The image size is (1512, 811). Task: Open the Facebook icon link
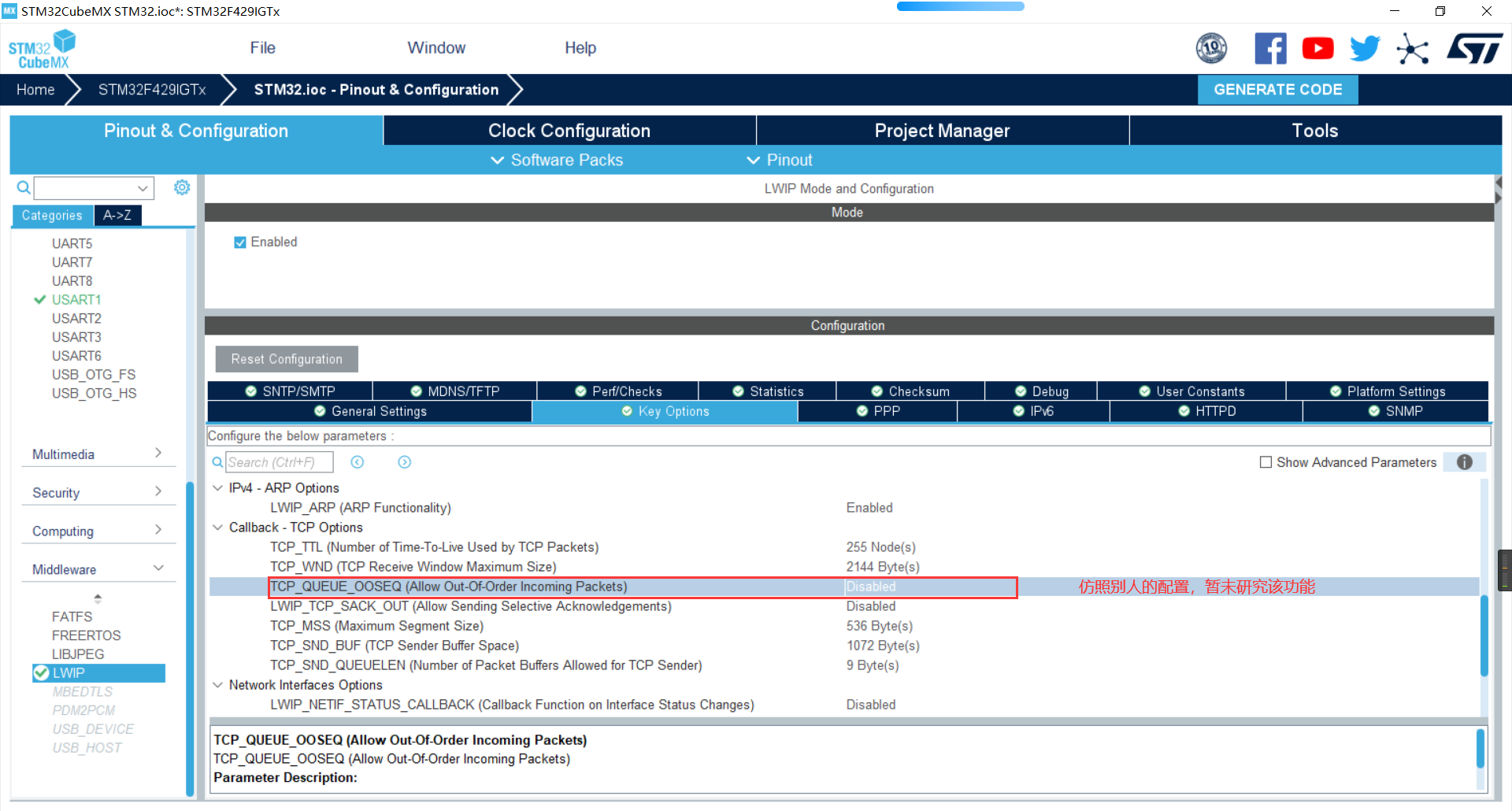tap(1270, 49)
